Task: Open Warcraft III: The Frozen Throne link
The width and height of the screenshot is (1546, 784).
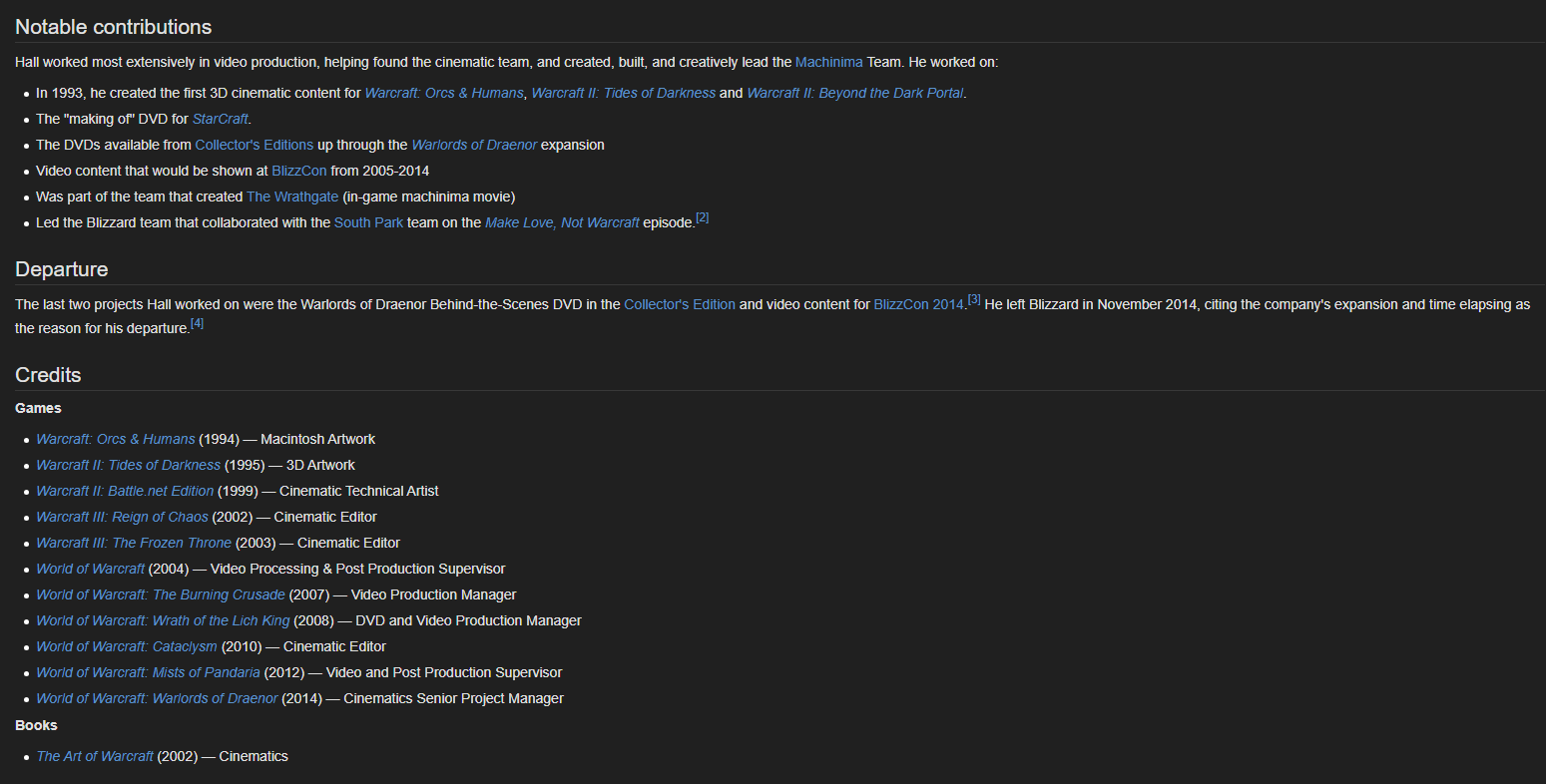Action: 134,543
